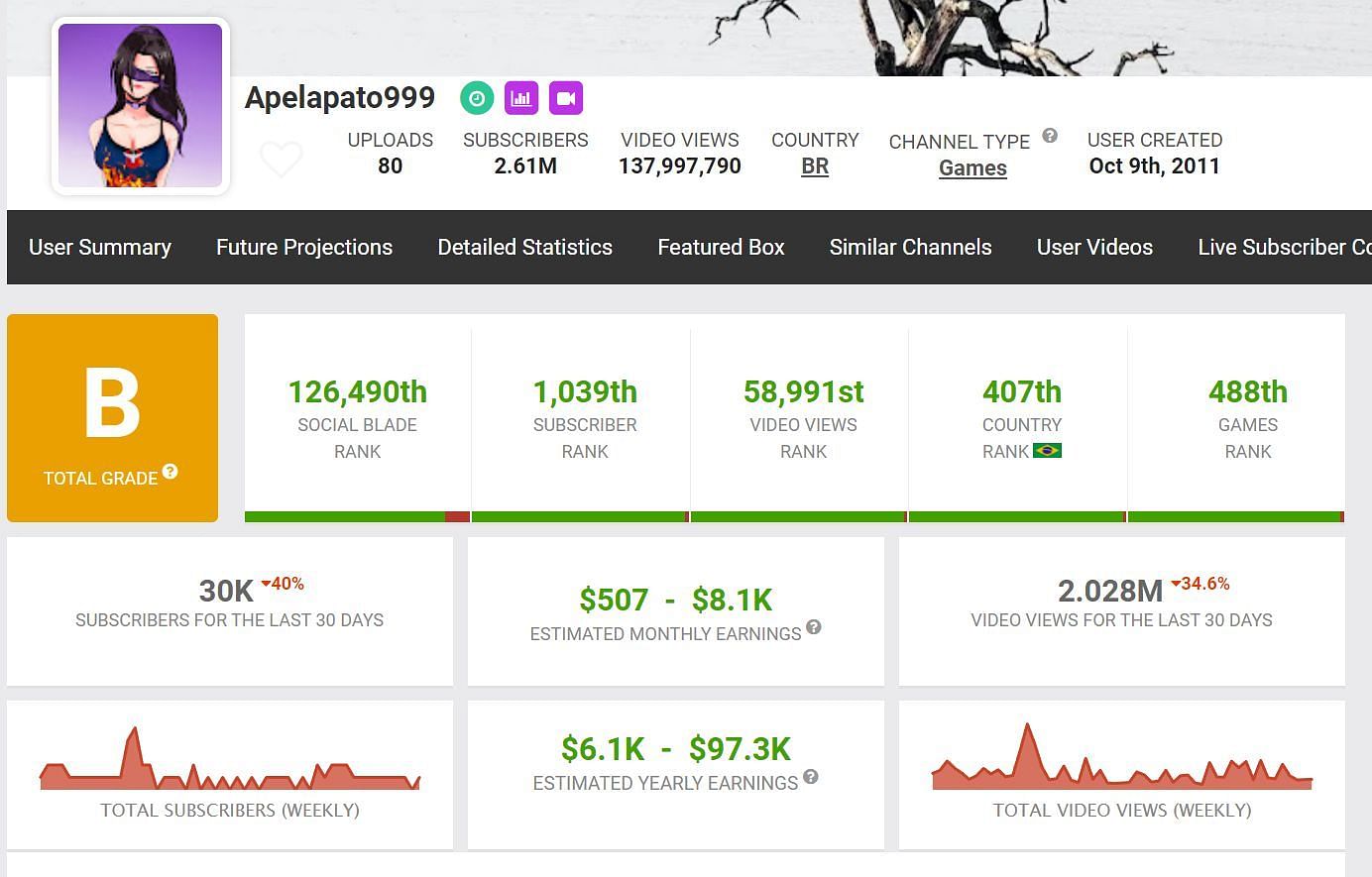
Task: Click the Estimated Monthly Earnings help icon
Action: [813, 627]
